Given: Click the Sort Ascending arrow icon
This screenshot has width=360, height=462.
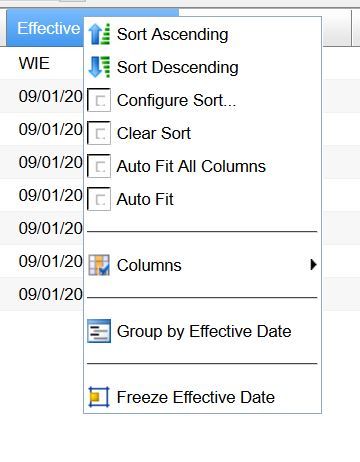Looking at the screenshot, I should pos(99,34).
